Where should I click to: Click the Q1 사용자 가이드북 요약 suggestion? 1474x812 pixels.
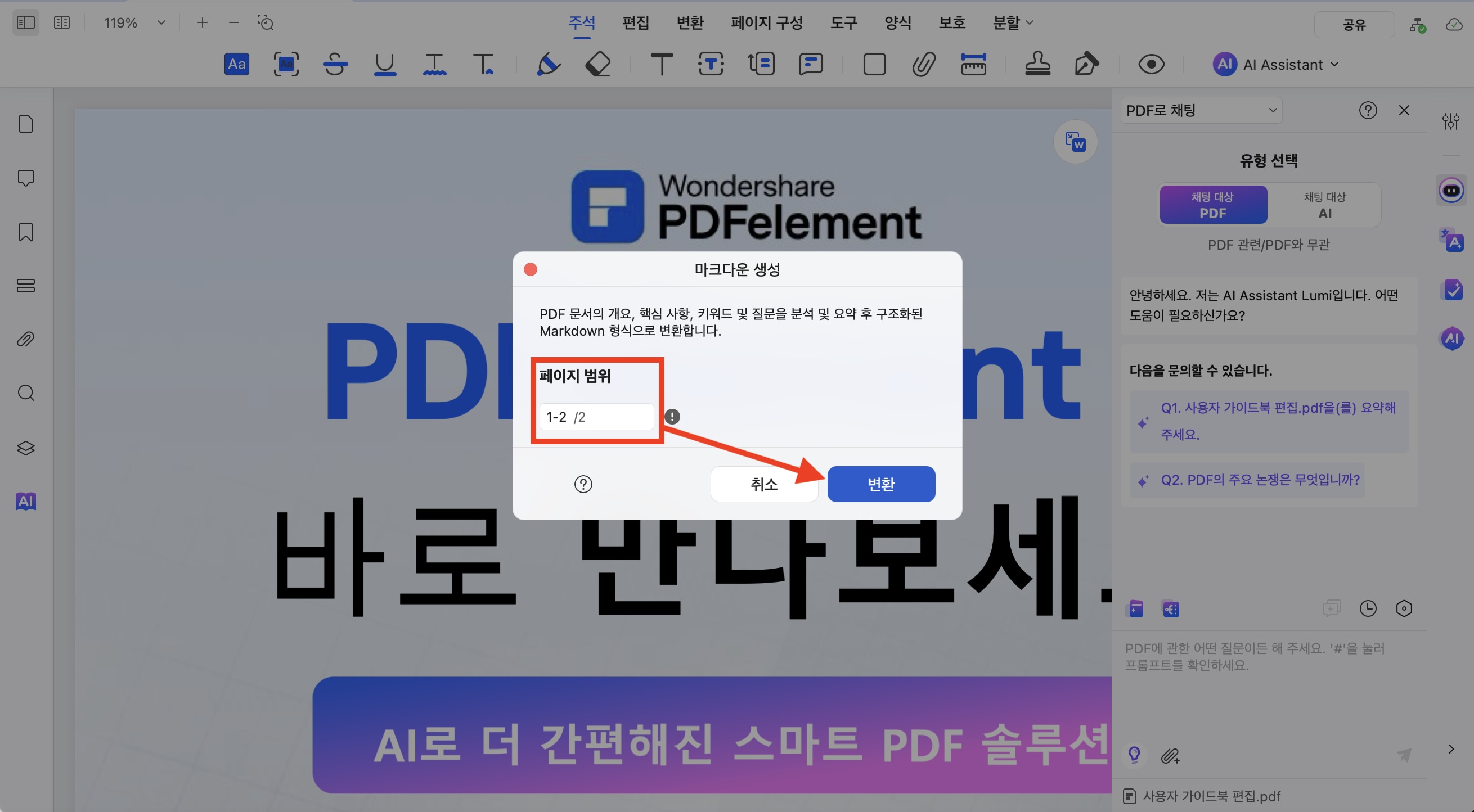[1269, 421]
